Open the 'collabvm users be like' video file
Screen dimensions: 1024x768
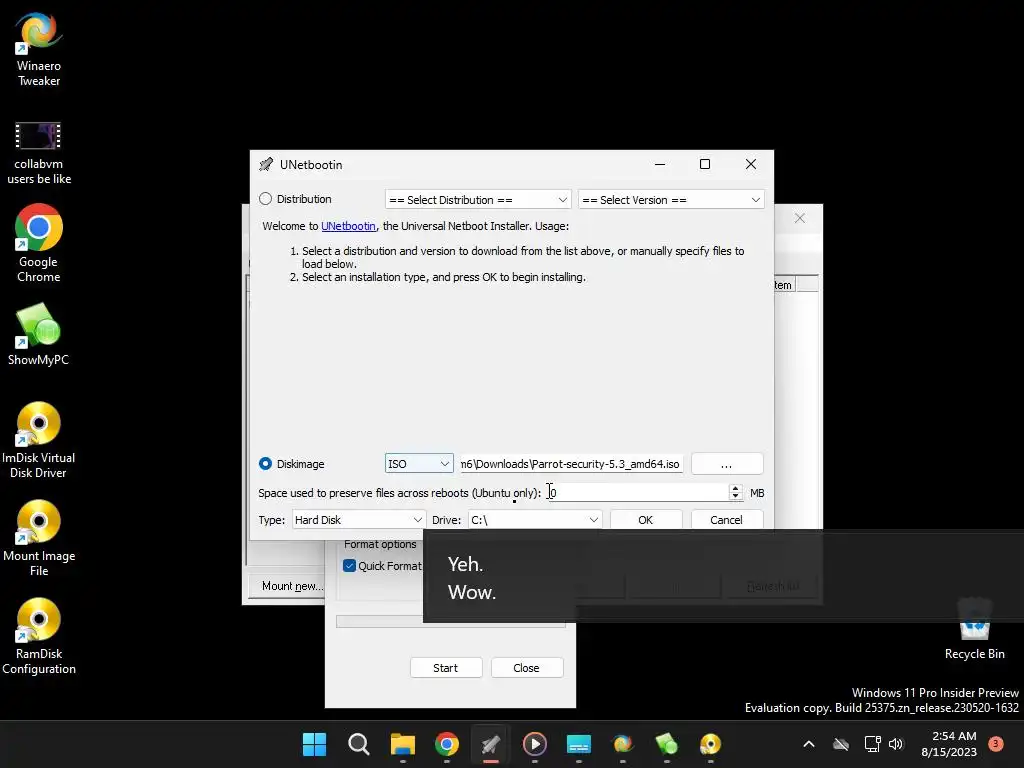(x=39, y=153)
